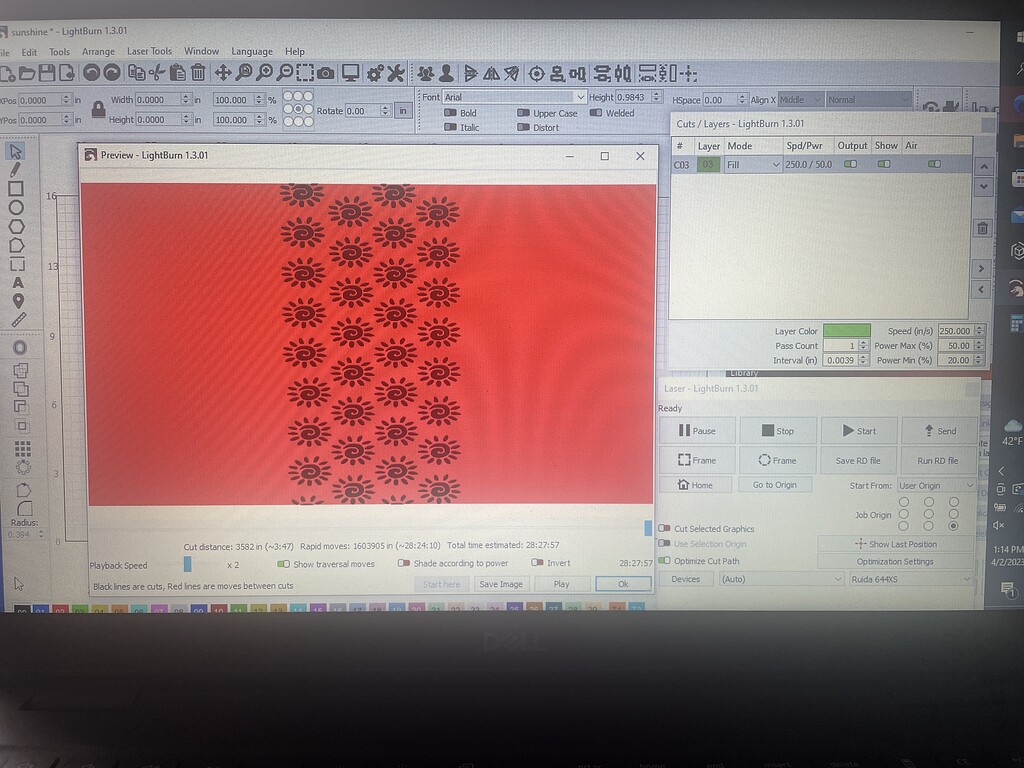Click the Playback Speed slider handle
This screenshot has width=1024, height=768.
[x=187, y=564]
